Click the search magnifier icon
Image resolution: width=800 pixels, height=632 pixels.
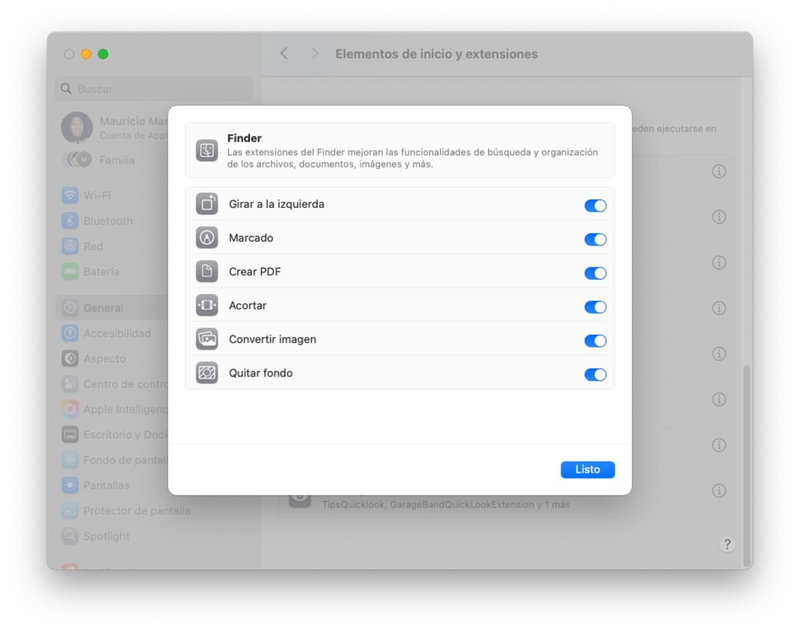[66, 89]
